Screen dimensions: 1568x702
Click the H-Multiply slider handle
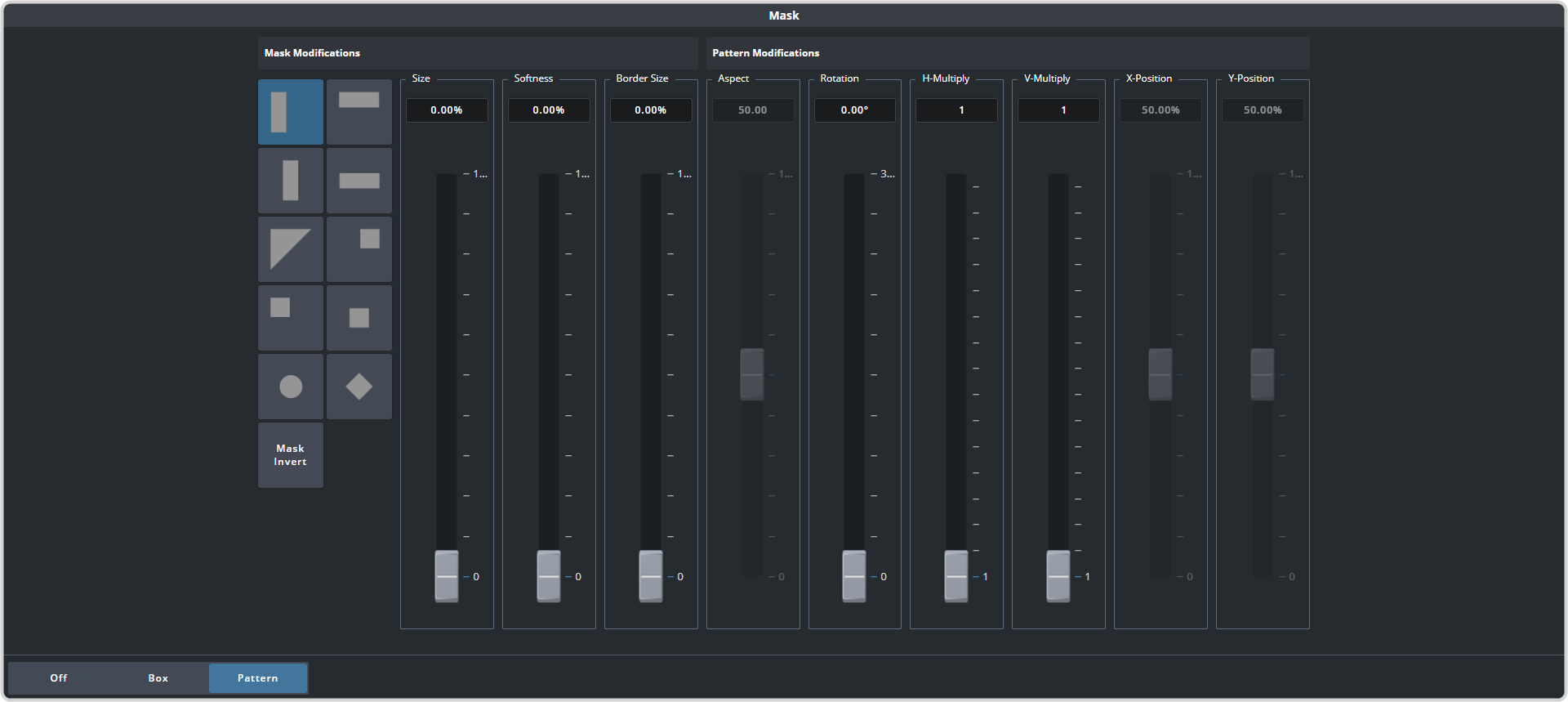pos(956,576)
